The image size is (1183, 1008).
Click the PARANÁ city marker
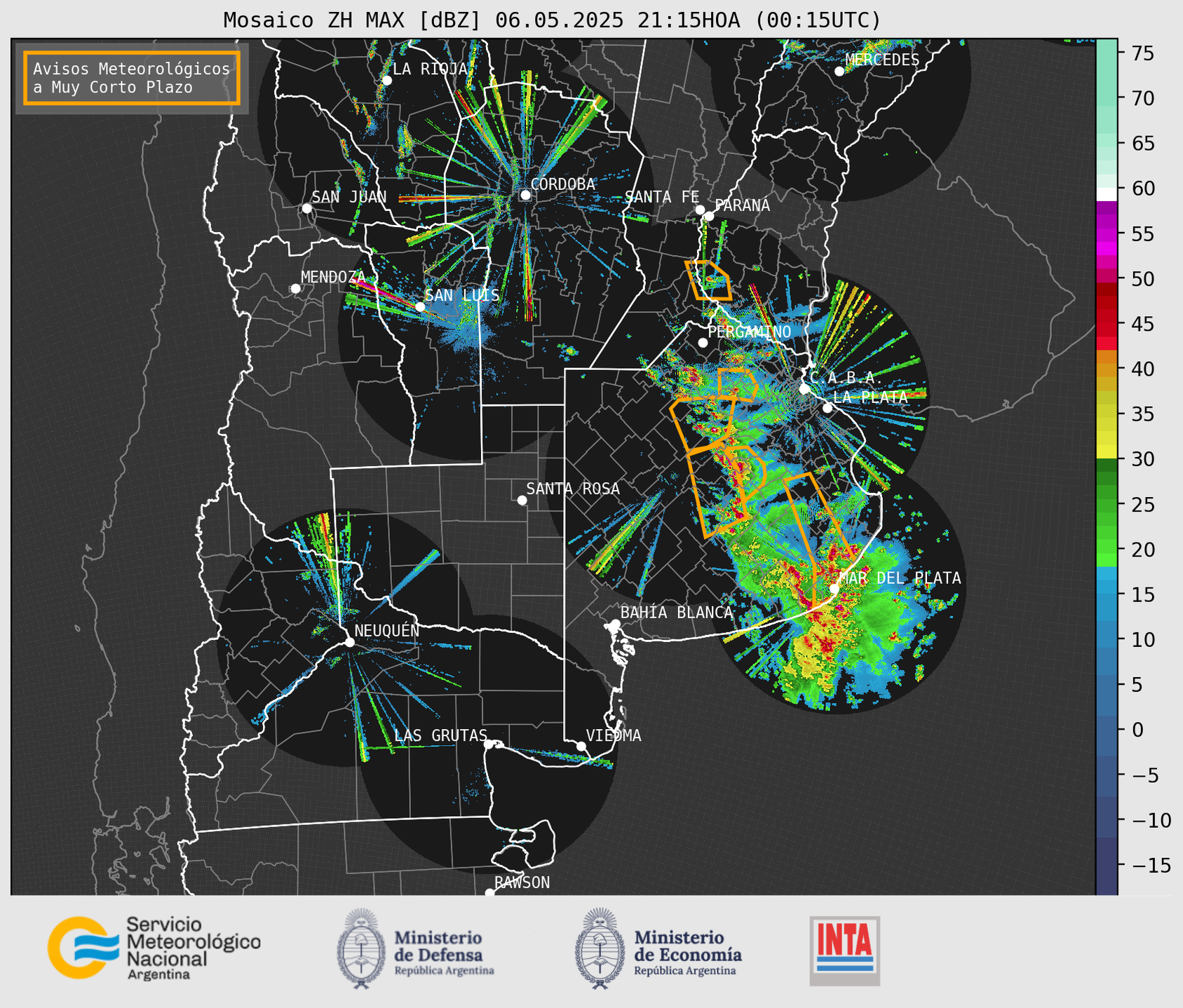[709, 216]
